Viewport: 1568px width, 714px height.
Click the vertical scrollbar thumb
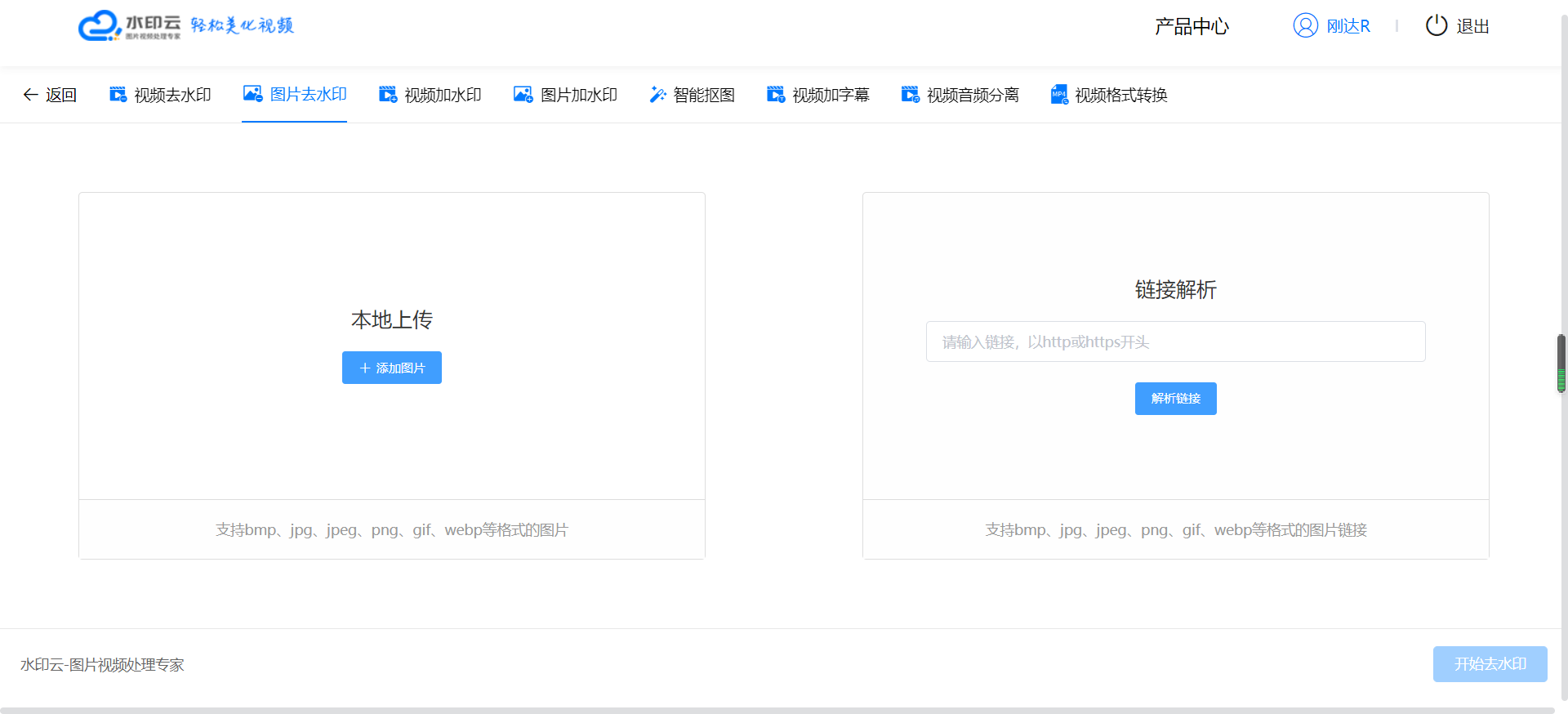click(x=1561, y=363)
